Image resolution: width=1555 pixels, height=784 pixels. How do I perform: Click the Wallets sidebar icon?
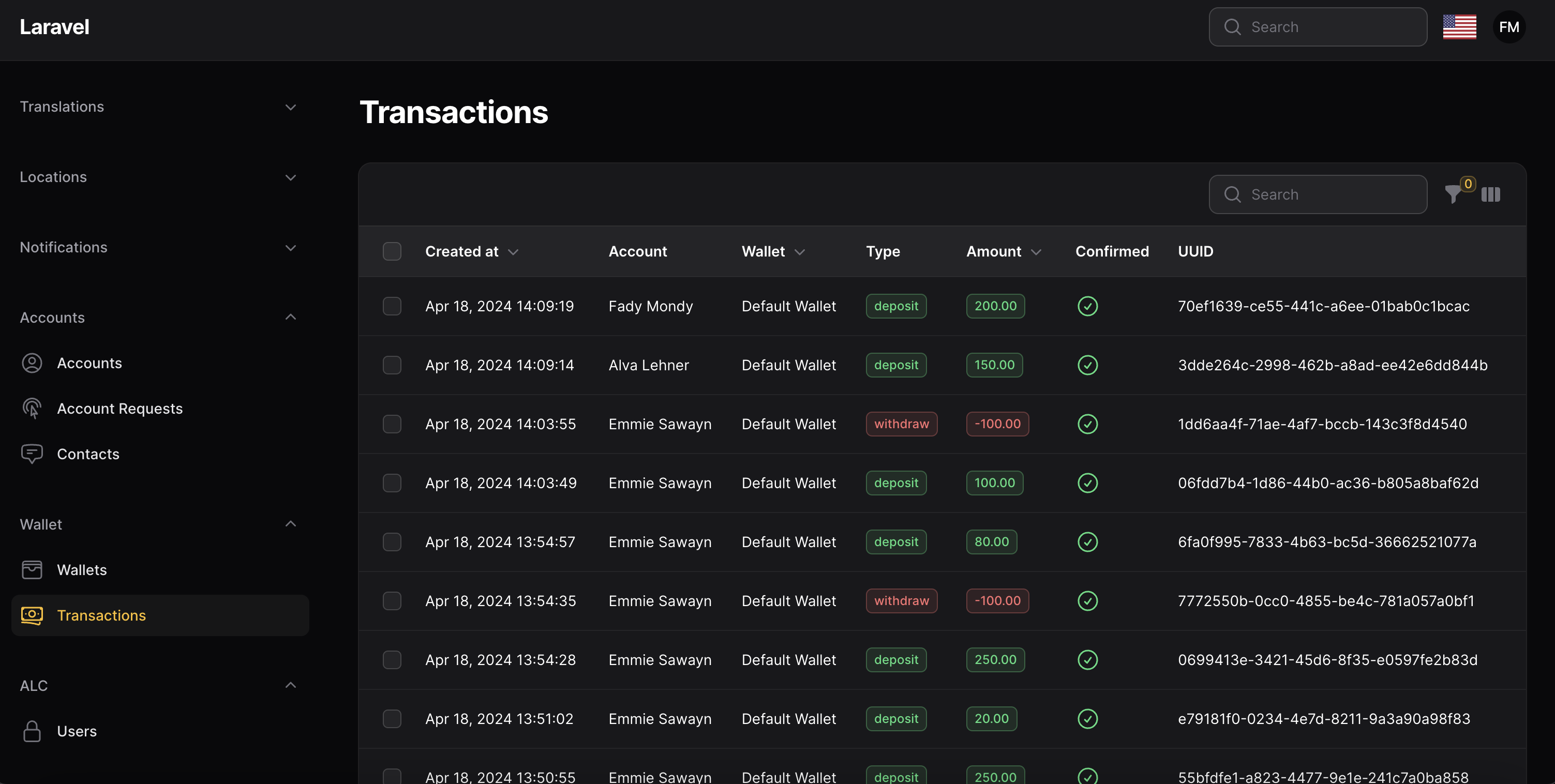[32, 570]
